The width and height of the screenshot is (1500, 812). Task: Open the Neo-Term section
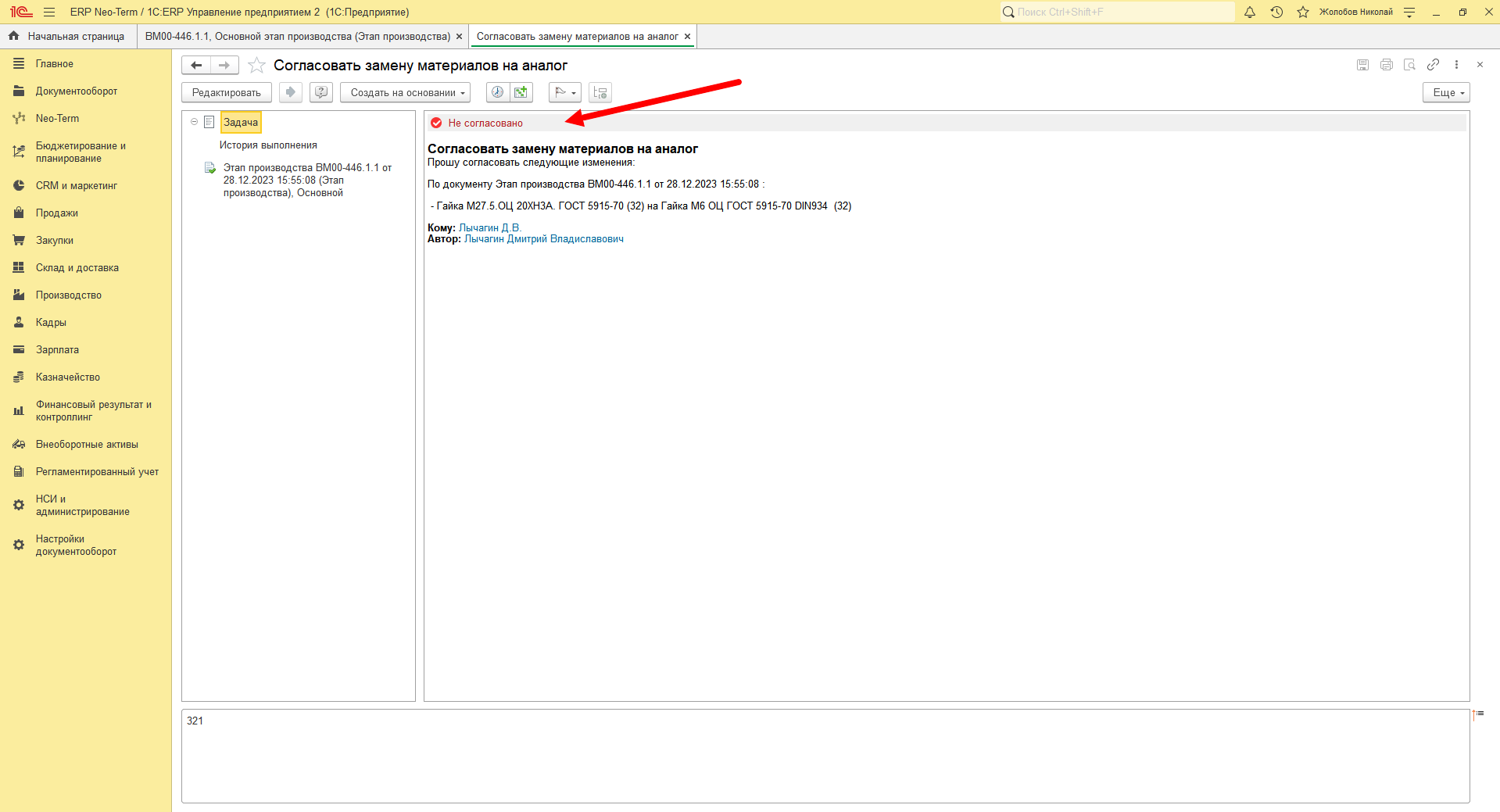click(57, 119)
